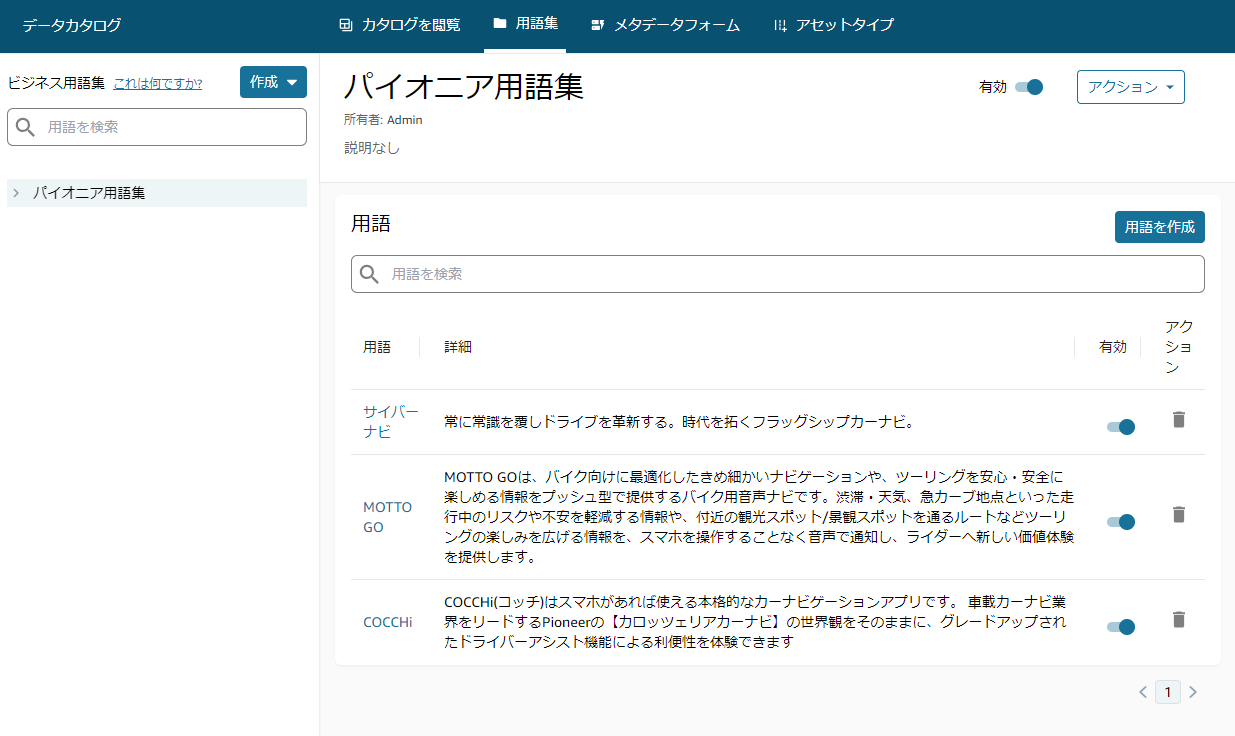
Task: Disable the MOTTO GO term switch
Action: click(1121, 522)
